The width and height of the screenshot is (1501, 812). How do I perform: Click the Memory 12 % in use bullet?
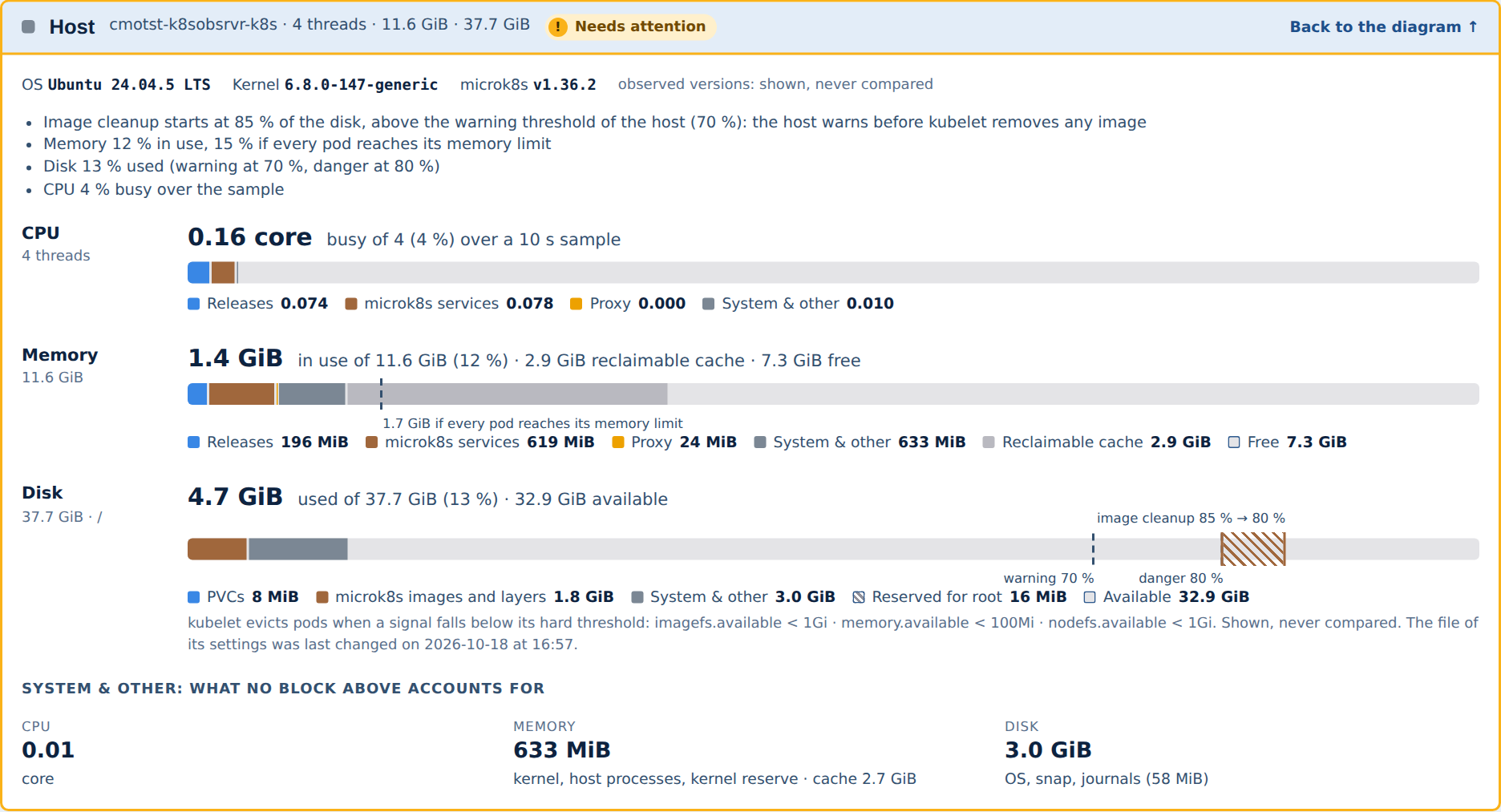click(297, 144)
